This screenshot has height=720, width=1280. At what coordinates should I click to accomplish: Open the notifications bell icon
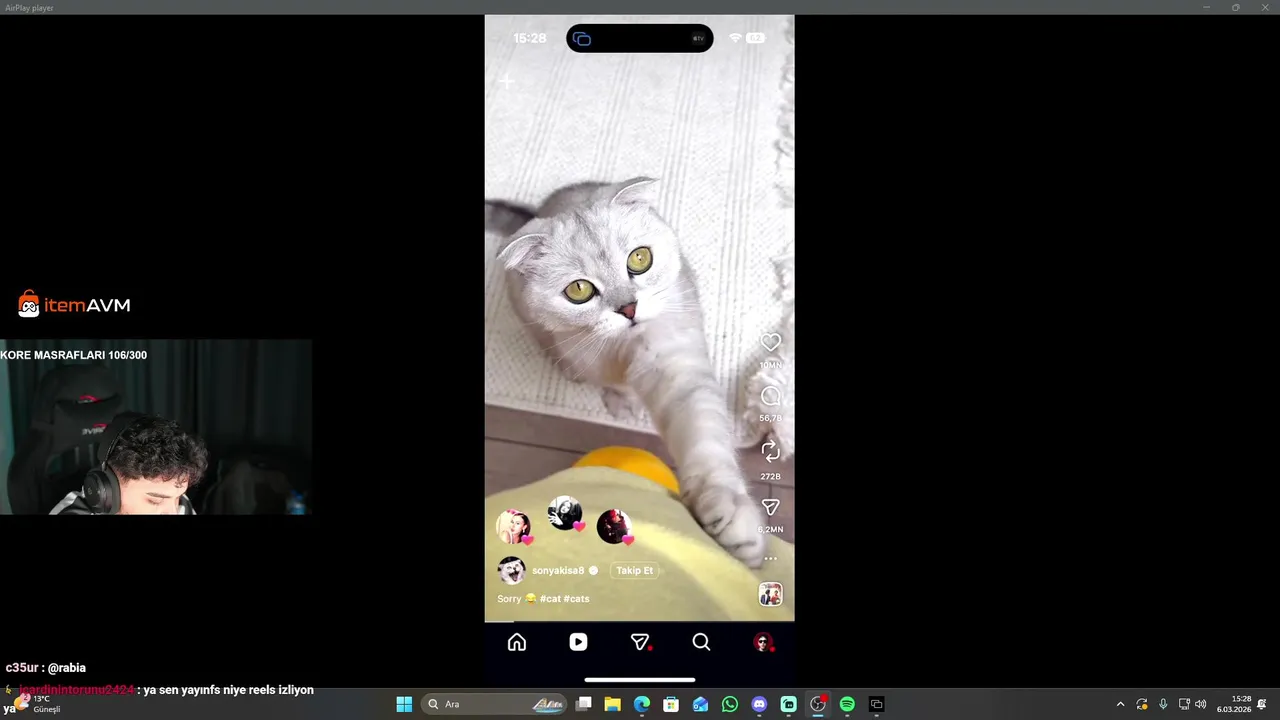(x=1262, y=704)
